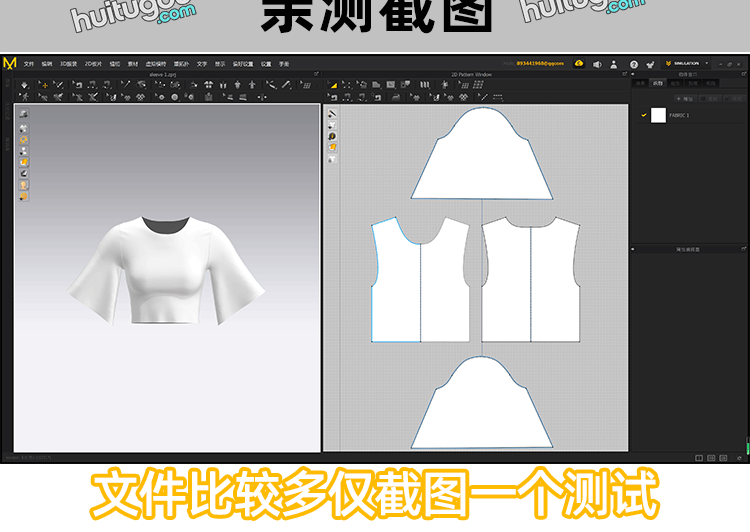
Task: Undock the 3D window using popout icon
Action: coord(316,74)
